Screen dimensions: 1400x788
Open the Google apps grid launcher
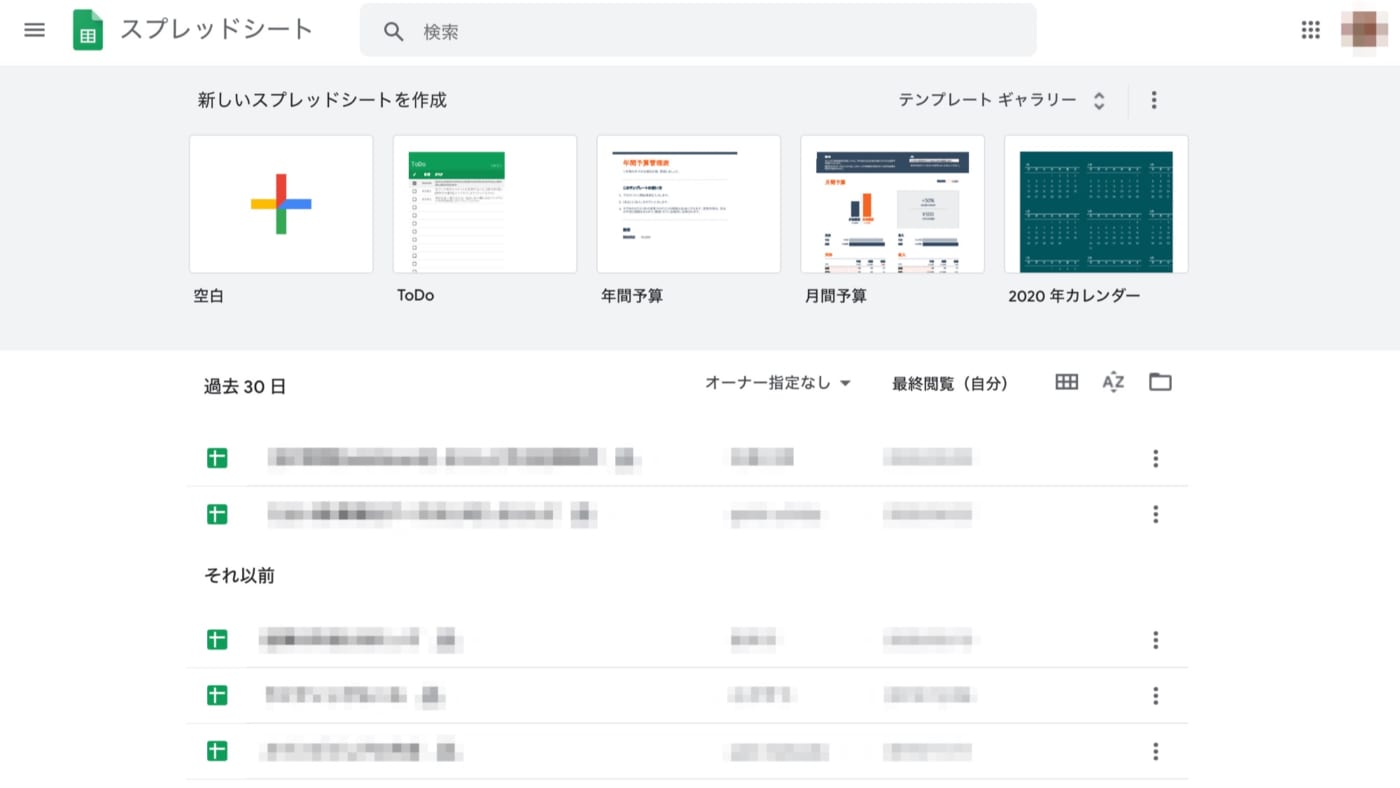click(1310, 30)
